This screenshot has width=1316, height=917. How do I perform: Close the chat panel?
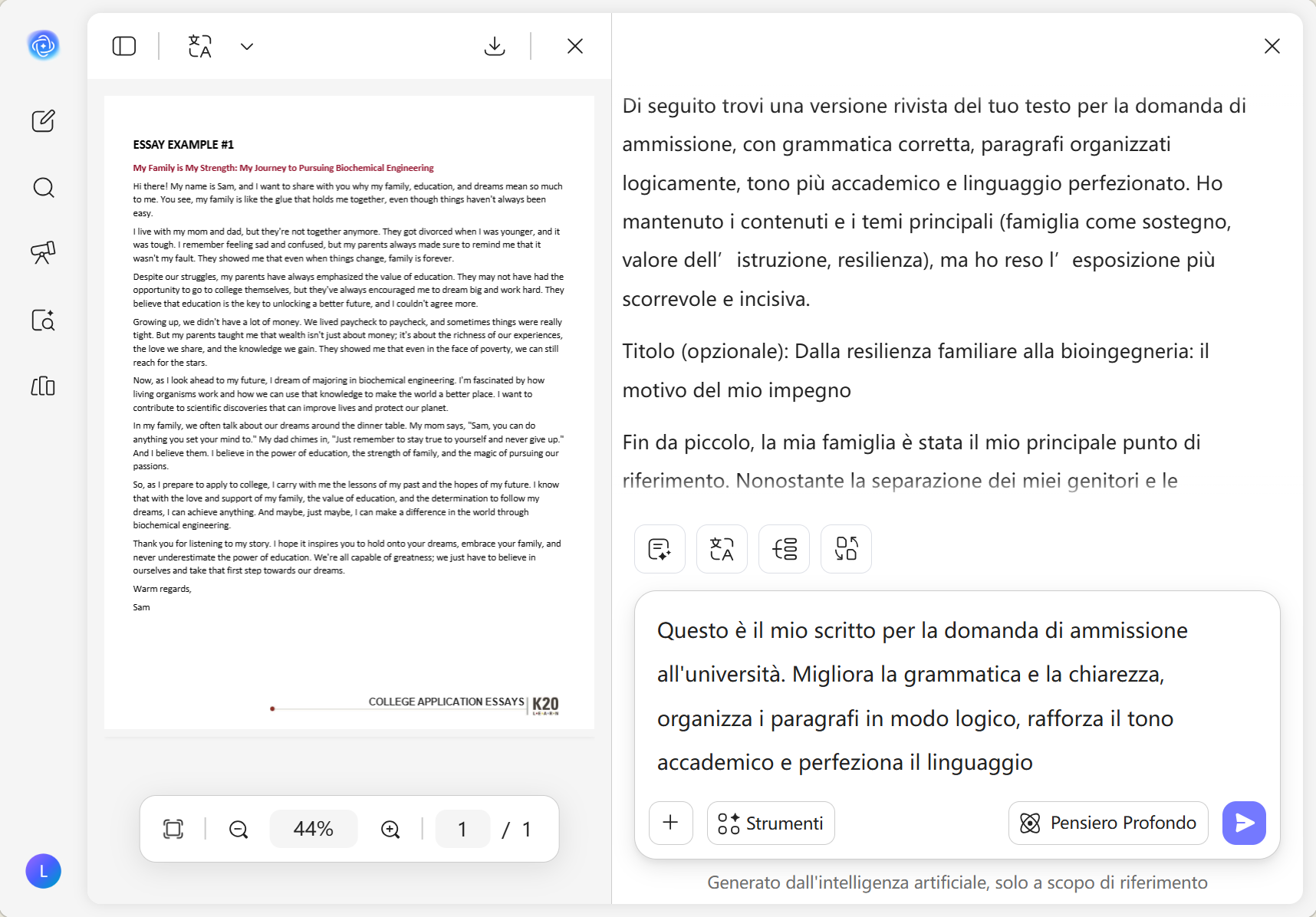1272,46
